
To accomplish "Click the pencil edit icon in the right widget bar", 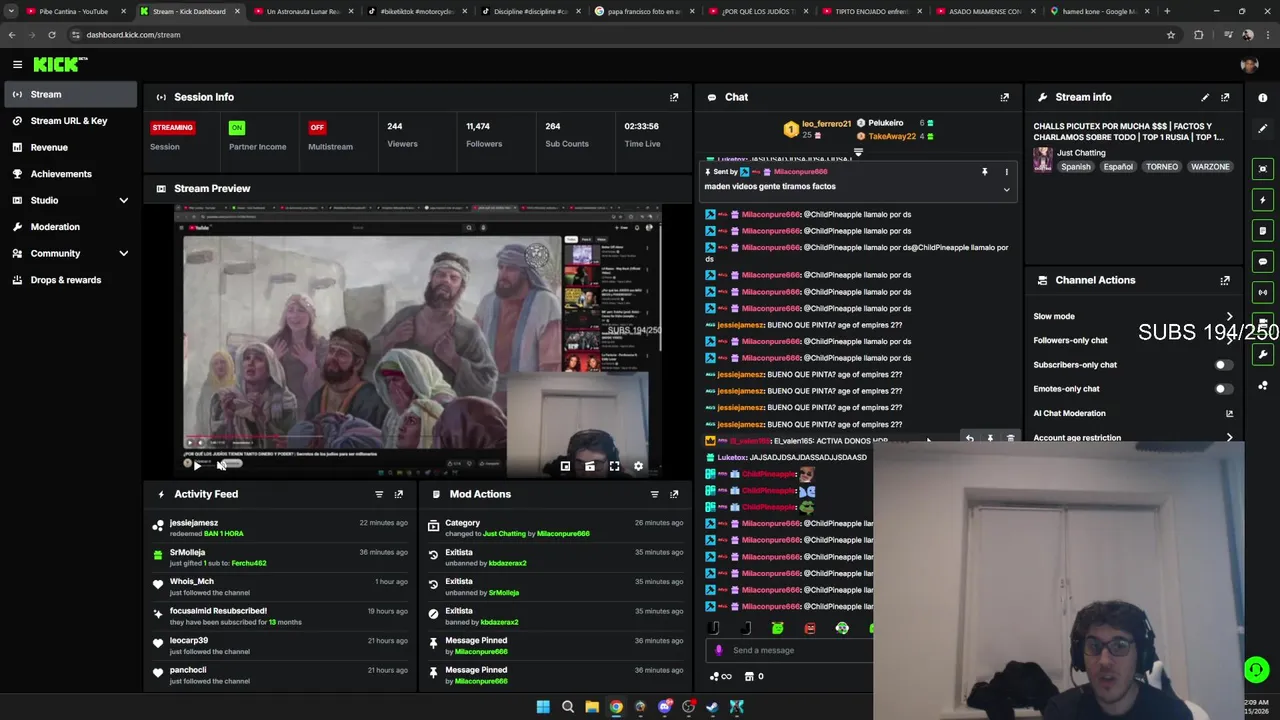I will (1263, 129).
